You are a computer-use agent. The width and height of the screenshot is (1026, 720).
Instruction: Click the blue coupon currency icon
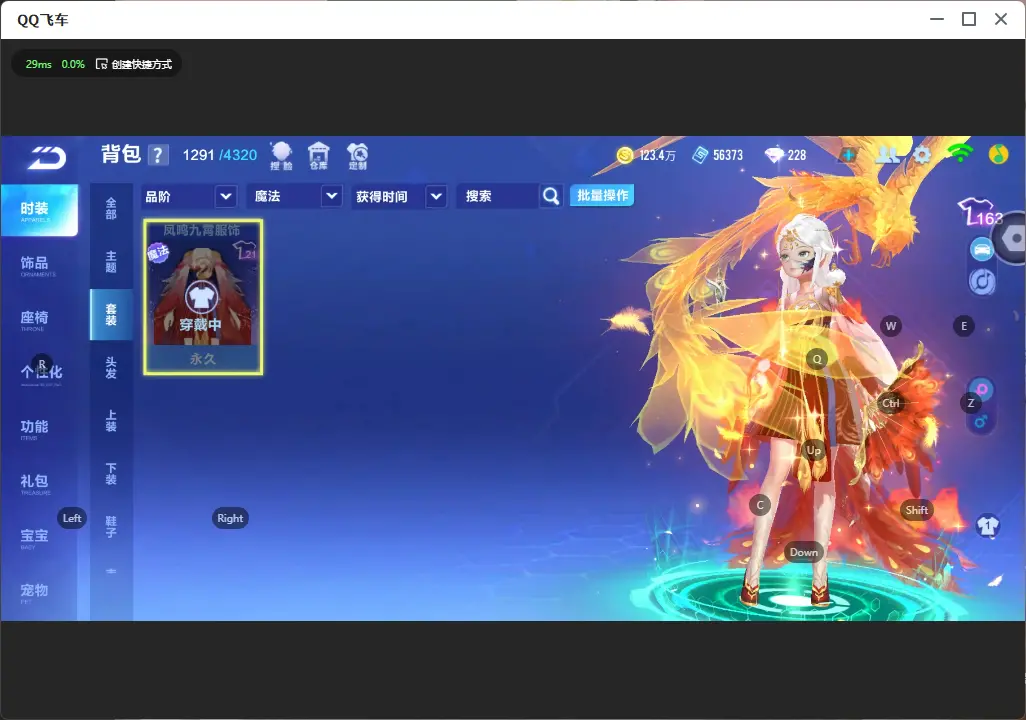click(700, 155)
